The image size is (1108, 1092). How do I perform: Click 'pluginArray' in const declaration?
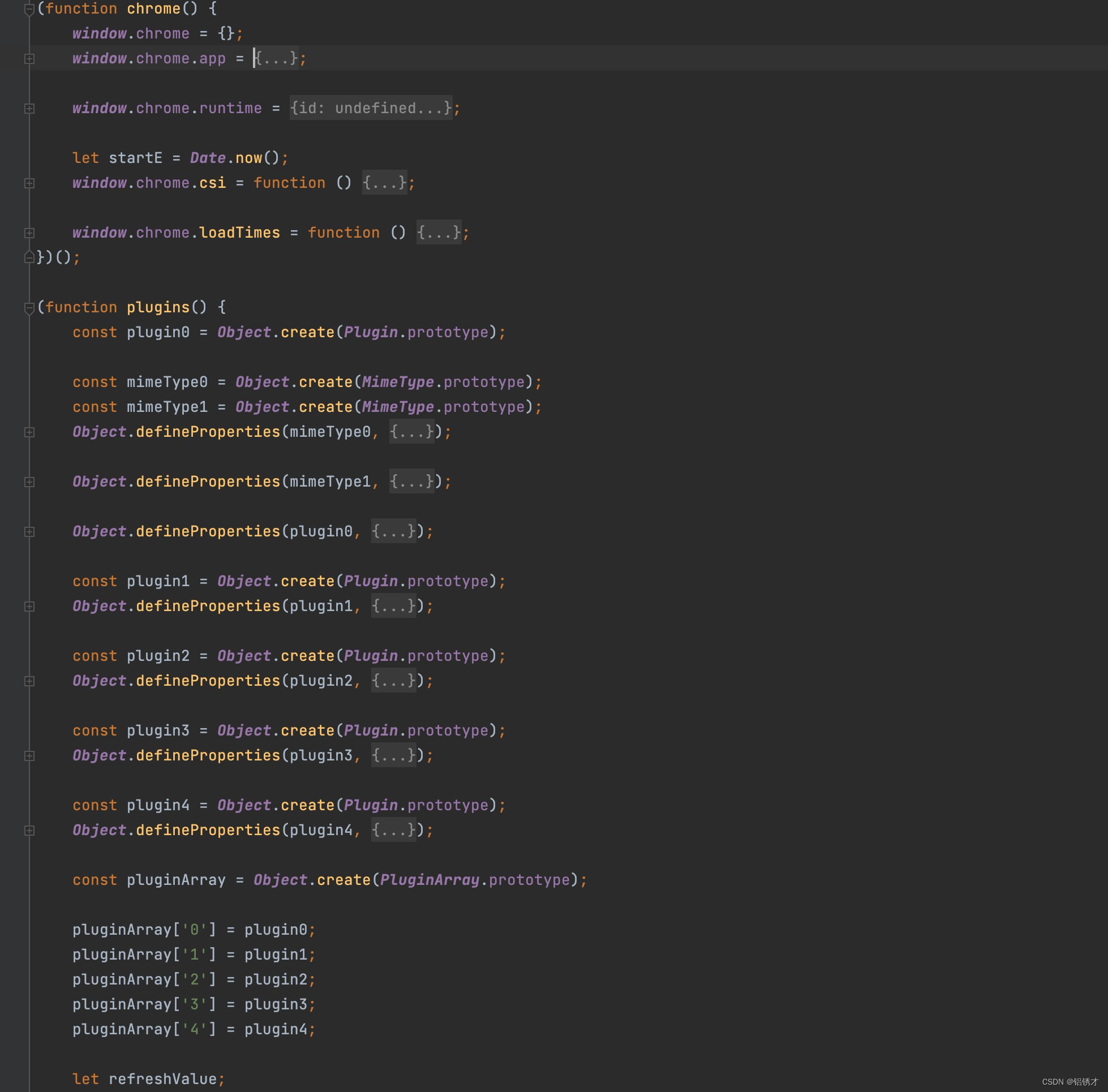pyautogui.click(x=176, y=880)
